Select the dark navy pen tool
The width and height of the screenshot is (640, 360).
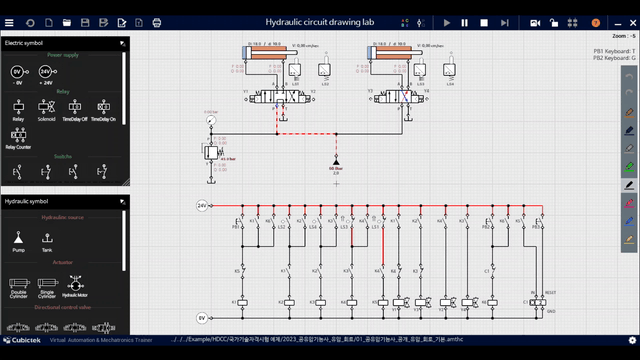pos(629,131)
